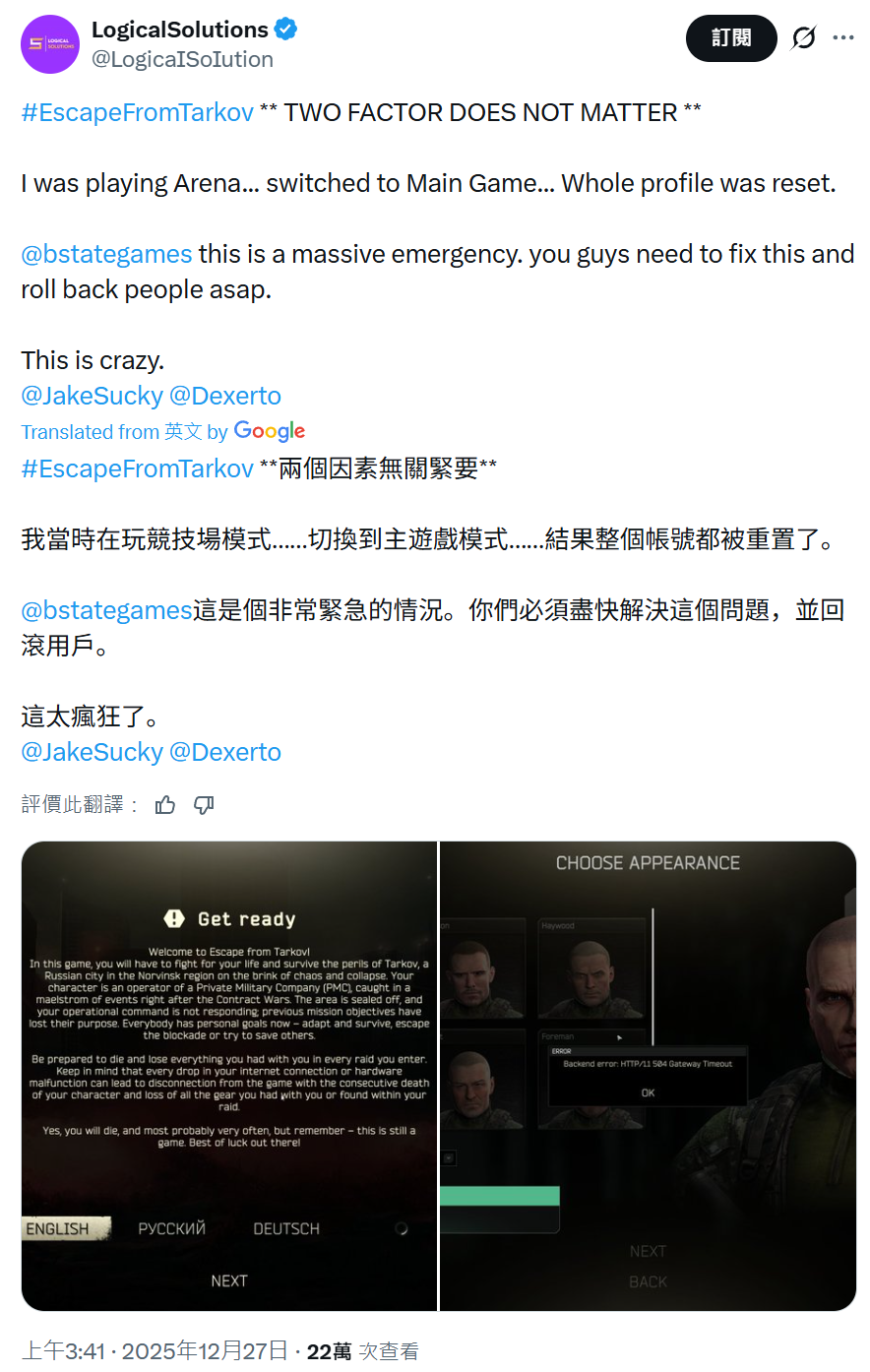Open the @bstategames mention in original text

tap(106, 254)
